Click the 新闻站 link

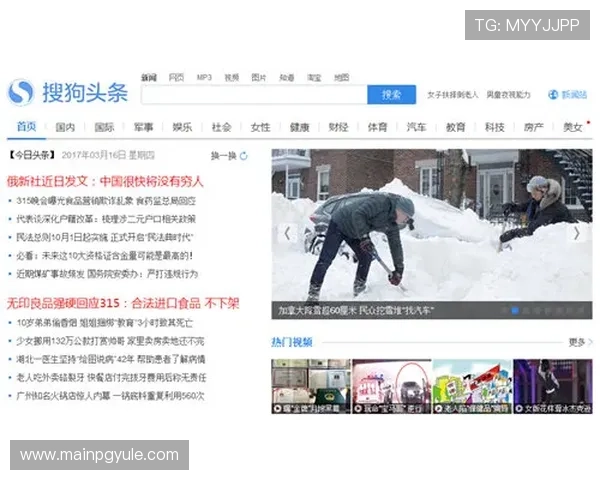coord(574,95)
